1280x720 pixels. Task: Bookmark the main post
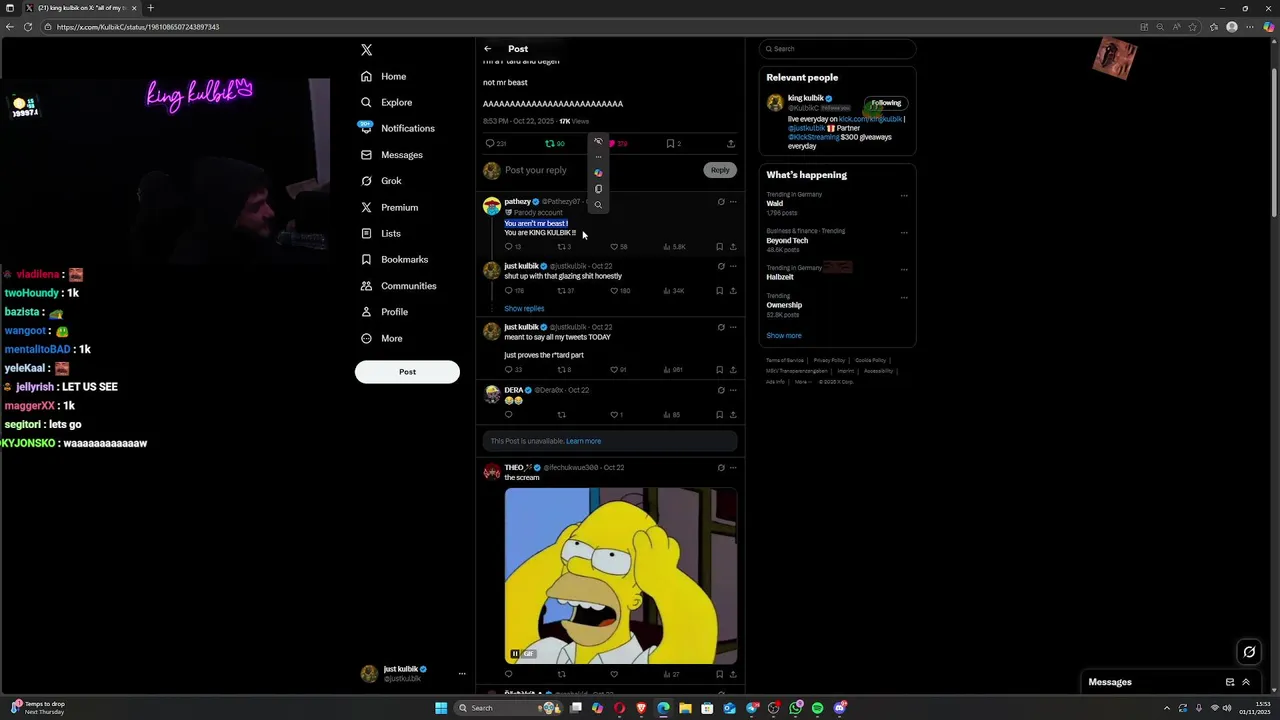tap(673, 144)
